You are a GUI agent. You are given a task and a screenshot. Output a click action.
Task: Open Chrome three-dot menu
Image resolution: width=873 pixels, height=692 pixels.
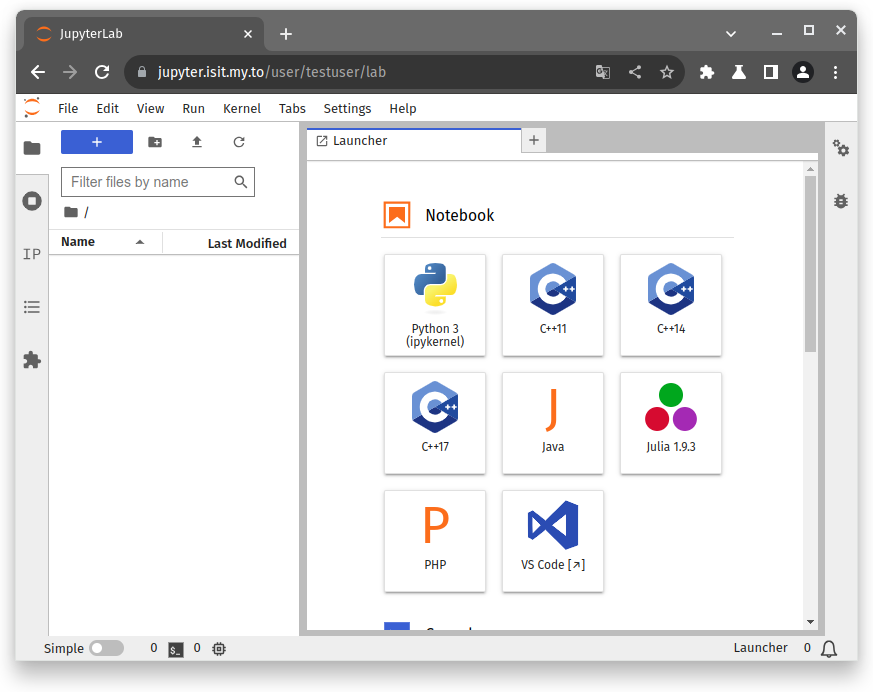pos(836,72)
